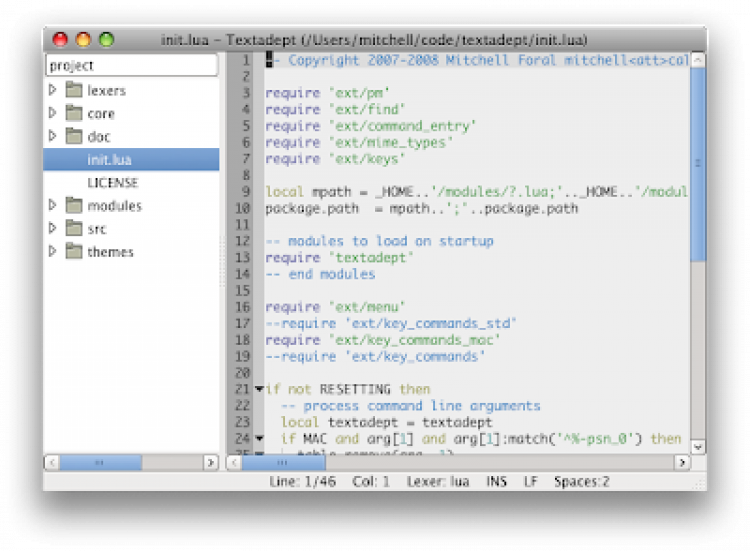Click line number 16 in margin

pyautogui.click(x=243, y=307)
